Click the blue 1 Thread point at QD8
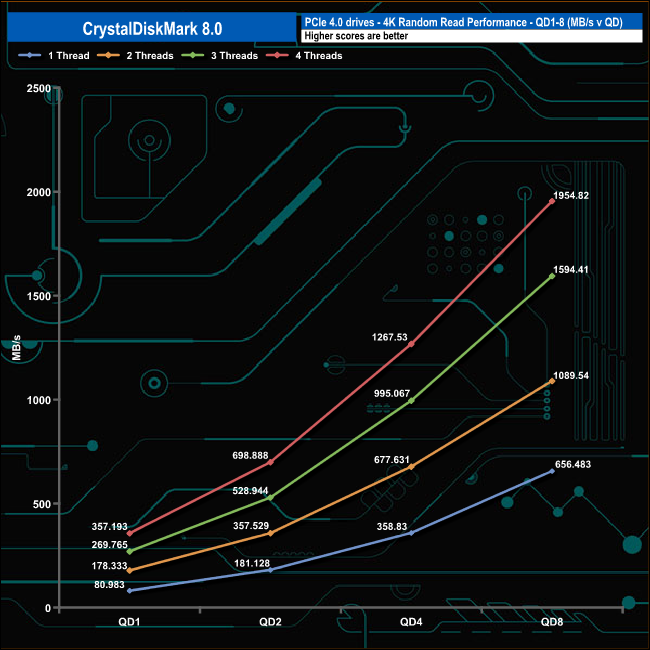Image resolution: width=650 pixels, height=650 pixels. [x=552, y=471]
